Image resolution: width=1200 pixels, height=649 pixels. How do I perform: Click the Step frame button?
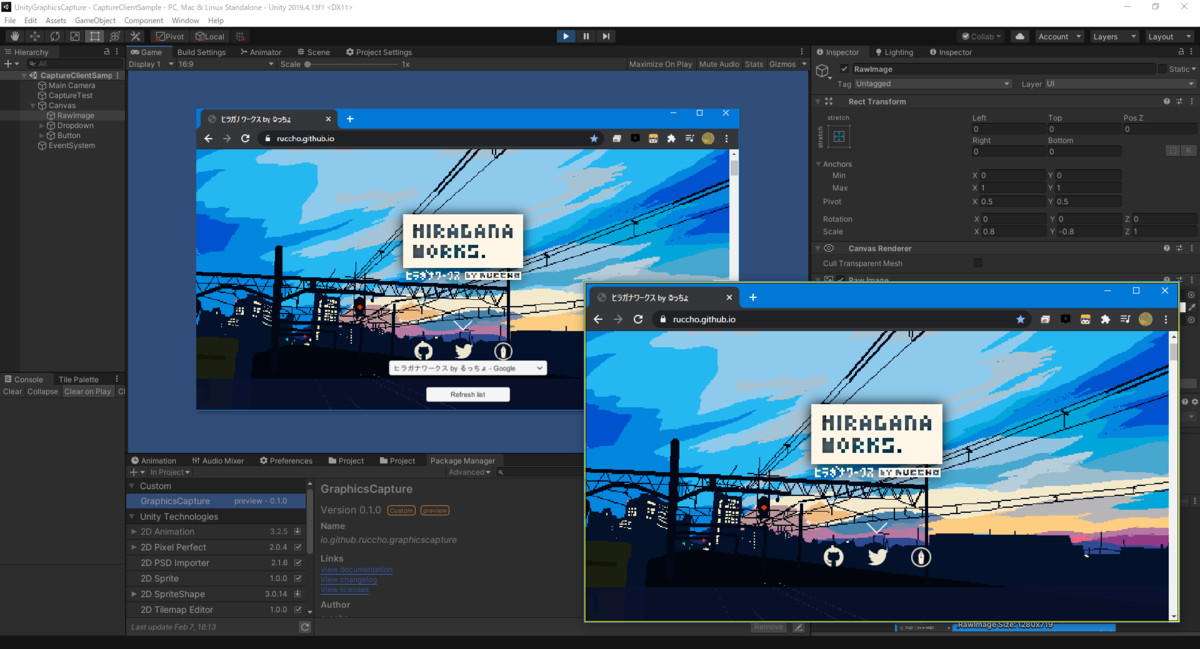[x=606, y=36]
